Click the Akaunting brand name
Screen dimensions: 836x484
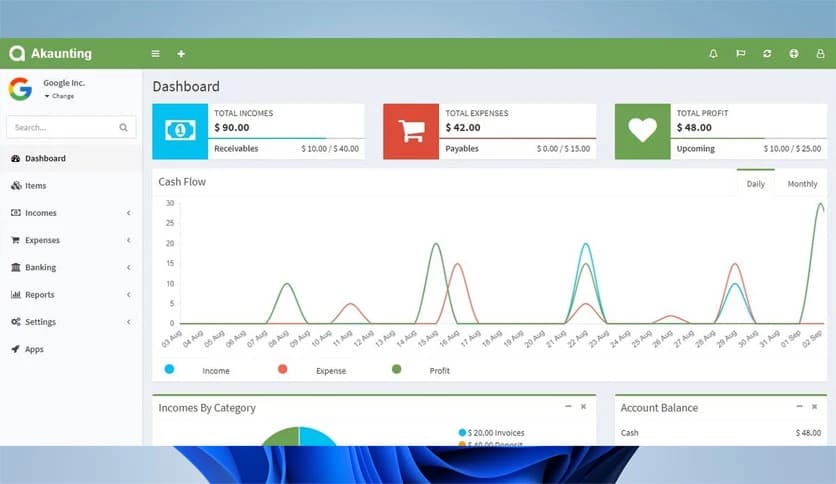click(61, 53)
